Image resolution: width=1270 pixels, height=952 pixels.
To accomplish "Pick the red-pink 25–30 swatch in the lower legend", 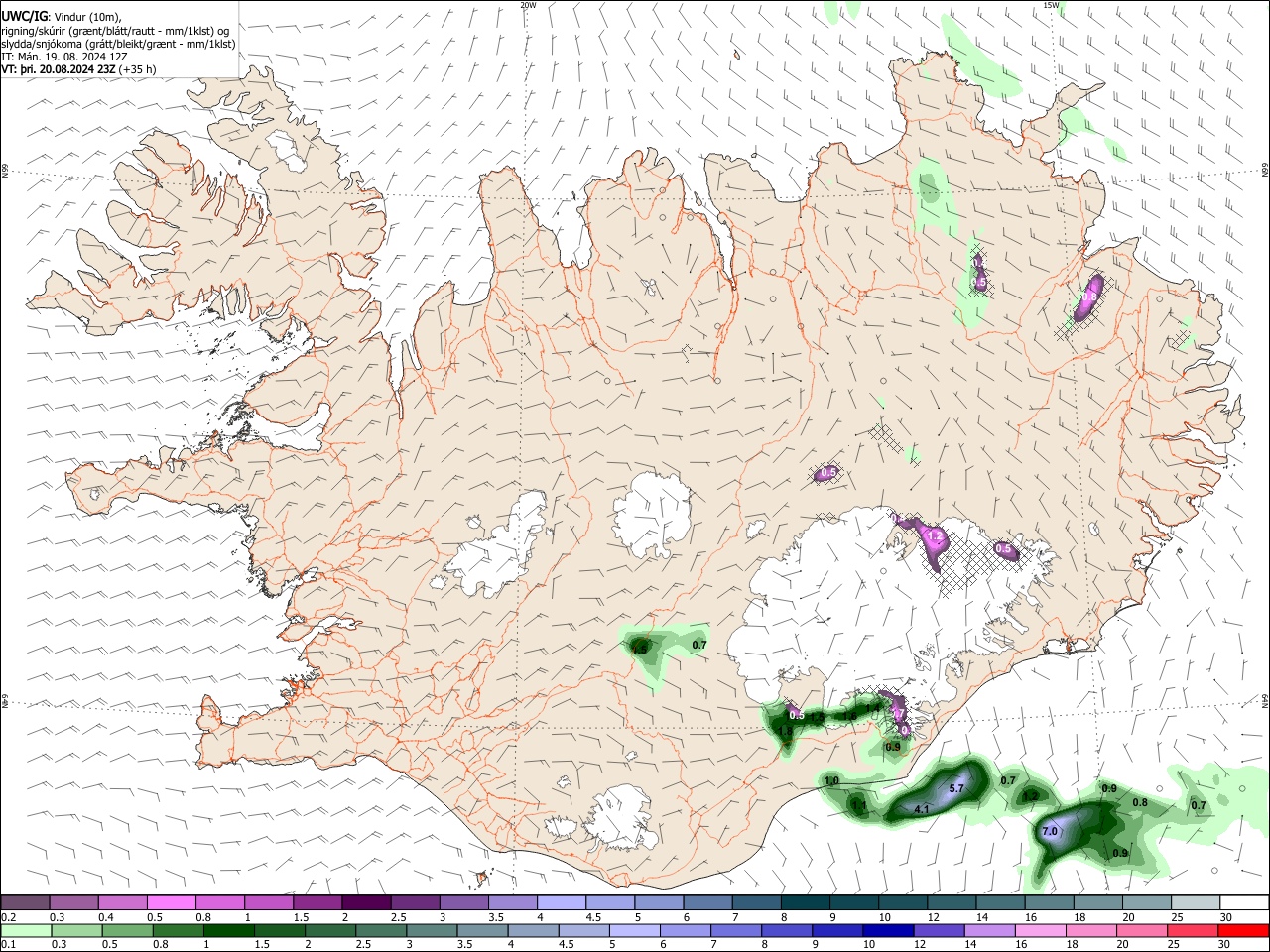I will [x=1193, y=930].
